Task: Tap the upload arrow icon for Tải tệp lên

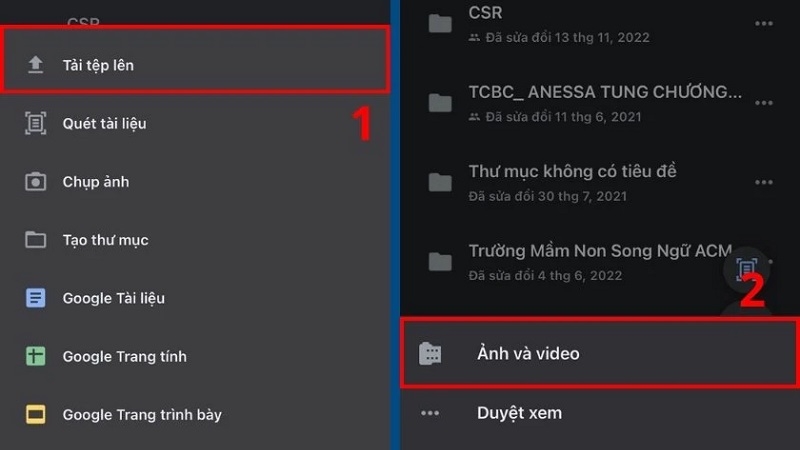Action: coord(35,65)
